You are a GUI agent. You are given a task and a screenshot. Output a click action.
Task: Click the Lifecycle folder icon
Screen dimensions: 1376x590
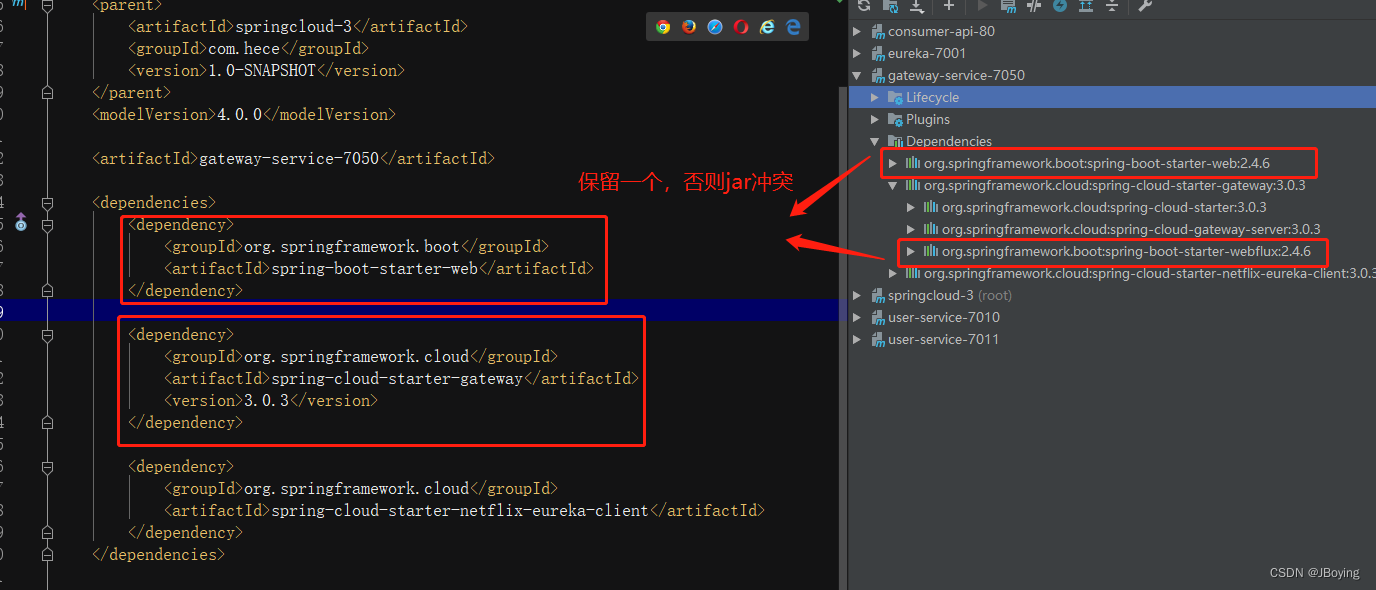[896, 97]
